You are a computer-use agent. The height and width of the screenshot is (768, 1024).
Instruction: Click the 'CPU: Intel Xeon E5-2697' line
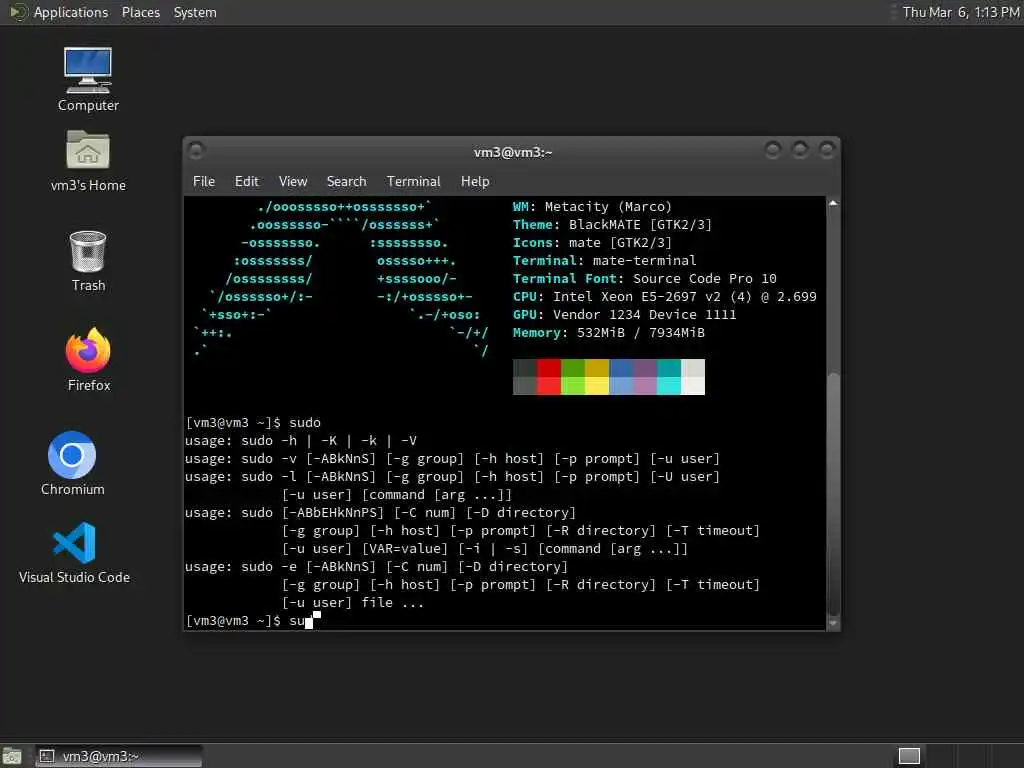coord(664,296)
